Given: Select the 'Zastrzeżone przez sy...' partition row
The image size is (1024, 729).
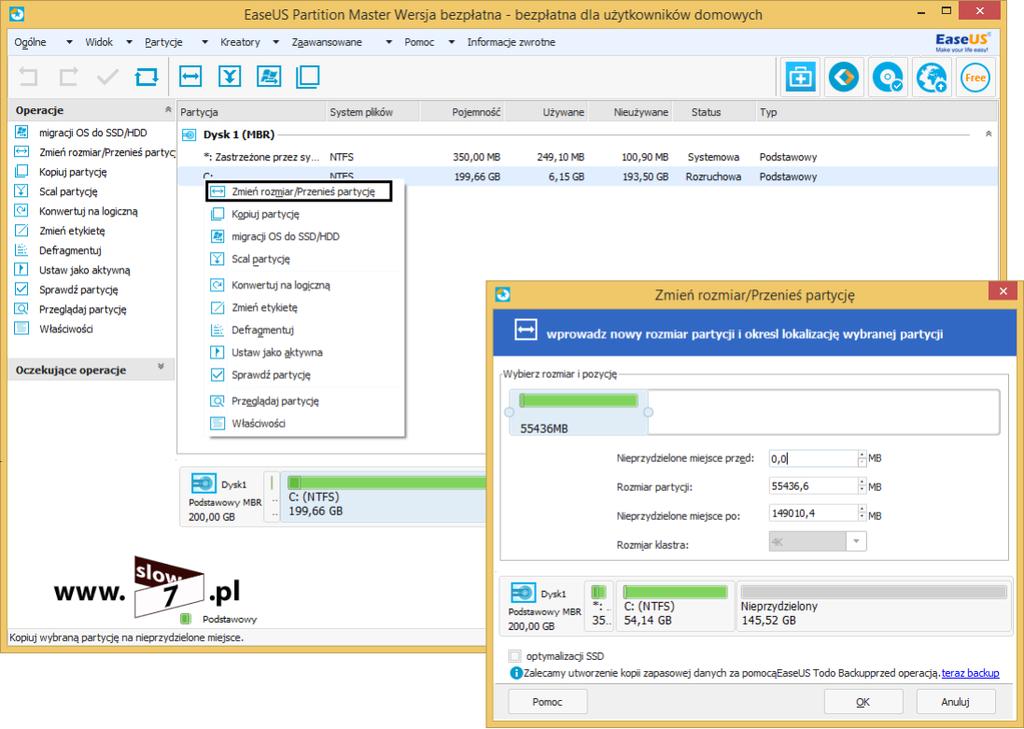Looking at the screenshot, I should 587,157.
